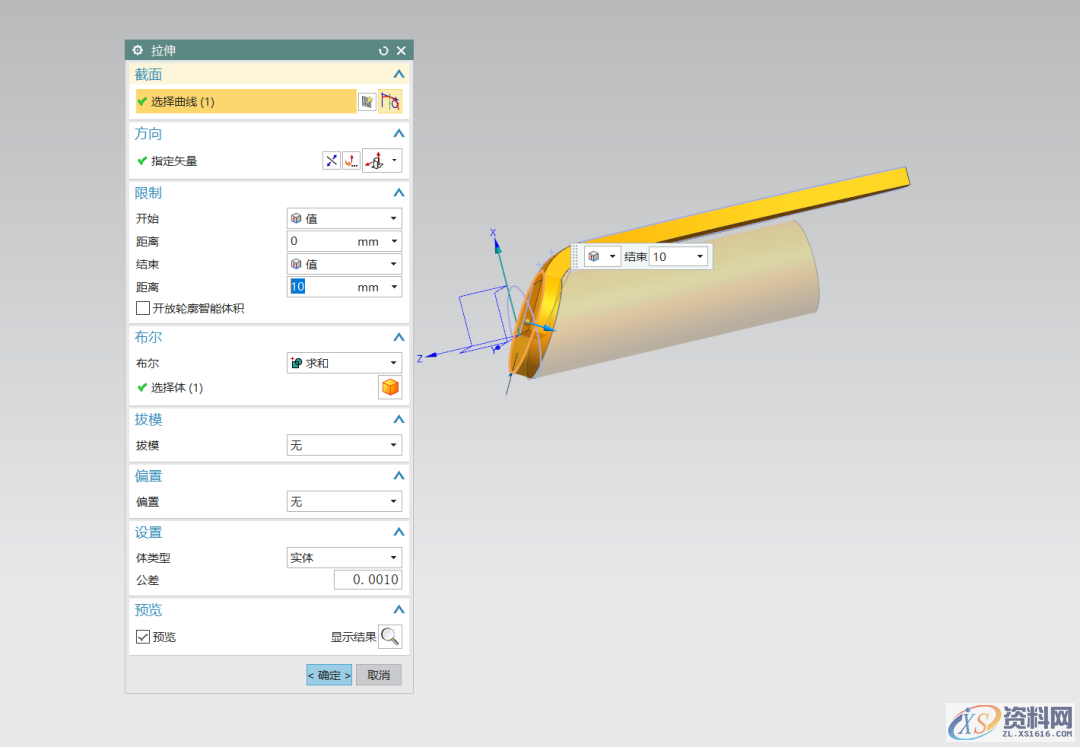Click the 确定 OK button
The height and width of the screenshot is (747, 1080).
coord(329,675)
